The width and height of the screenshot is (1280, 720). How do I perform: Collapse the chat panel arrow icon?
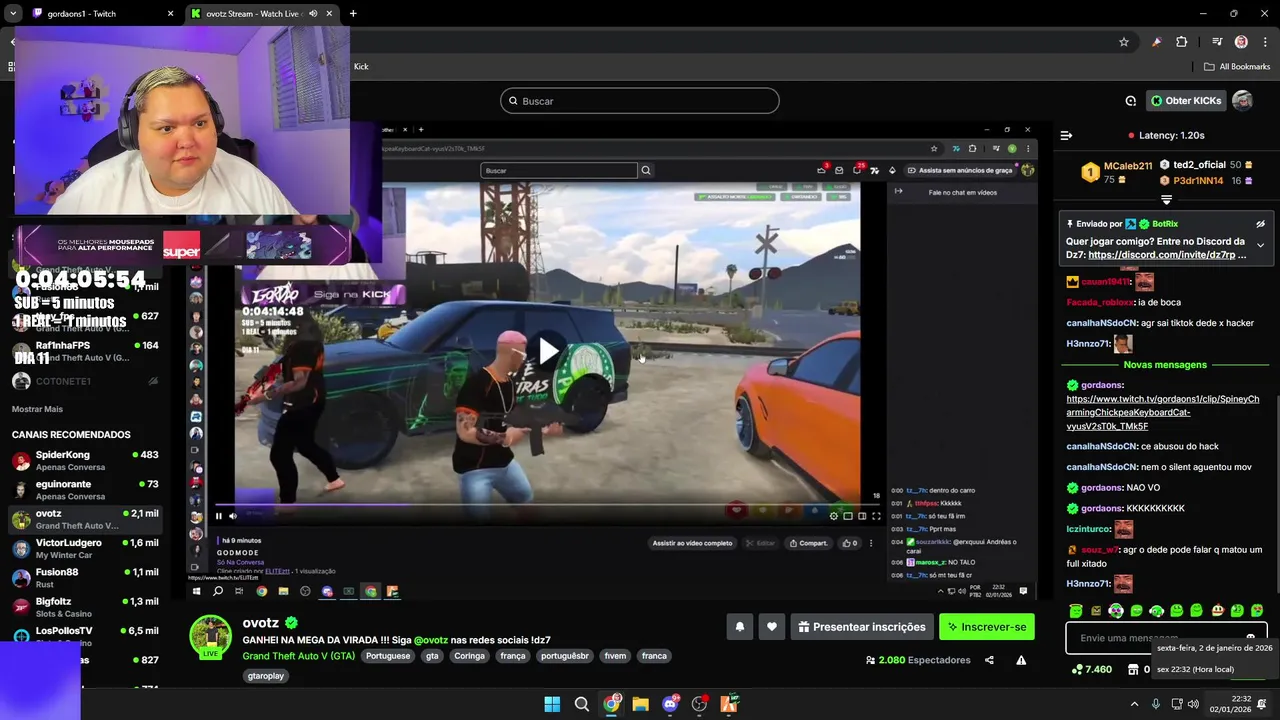click(1066, 135)
